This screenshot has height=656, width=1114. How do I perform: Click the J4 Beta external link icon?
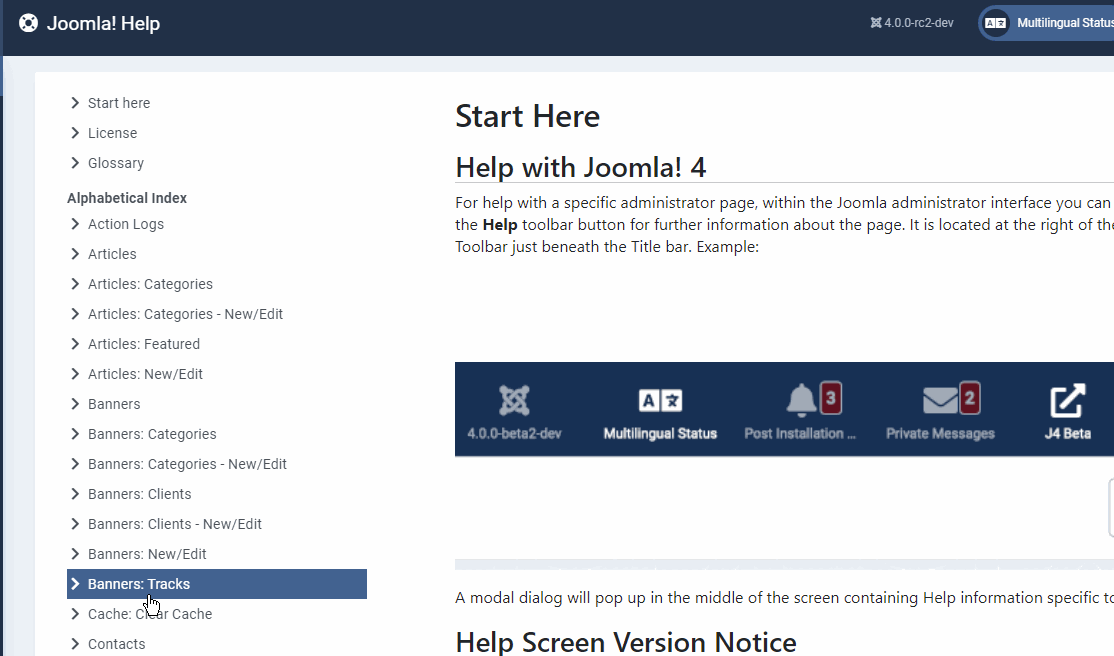click(x=1068, y=400)
